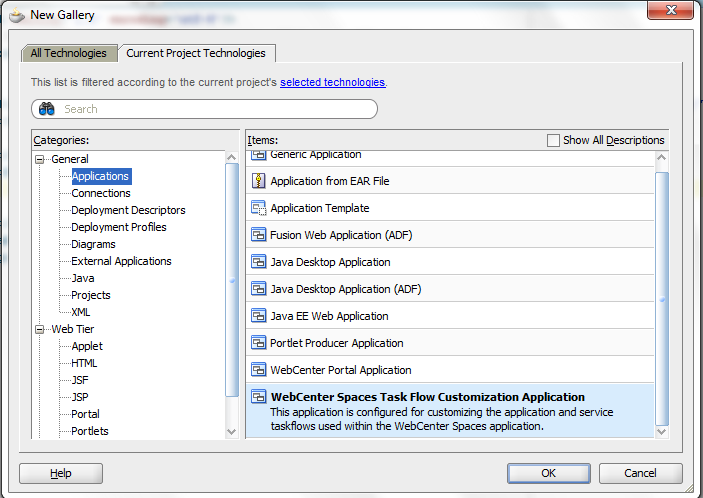The image size is (703, 498).
Task: Pick Java Desktop Application (ADF) item
Action: tap(450, 289)
